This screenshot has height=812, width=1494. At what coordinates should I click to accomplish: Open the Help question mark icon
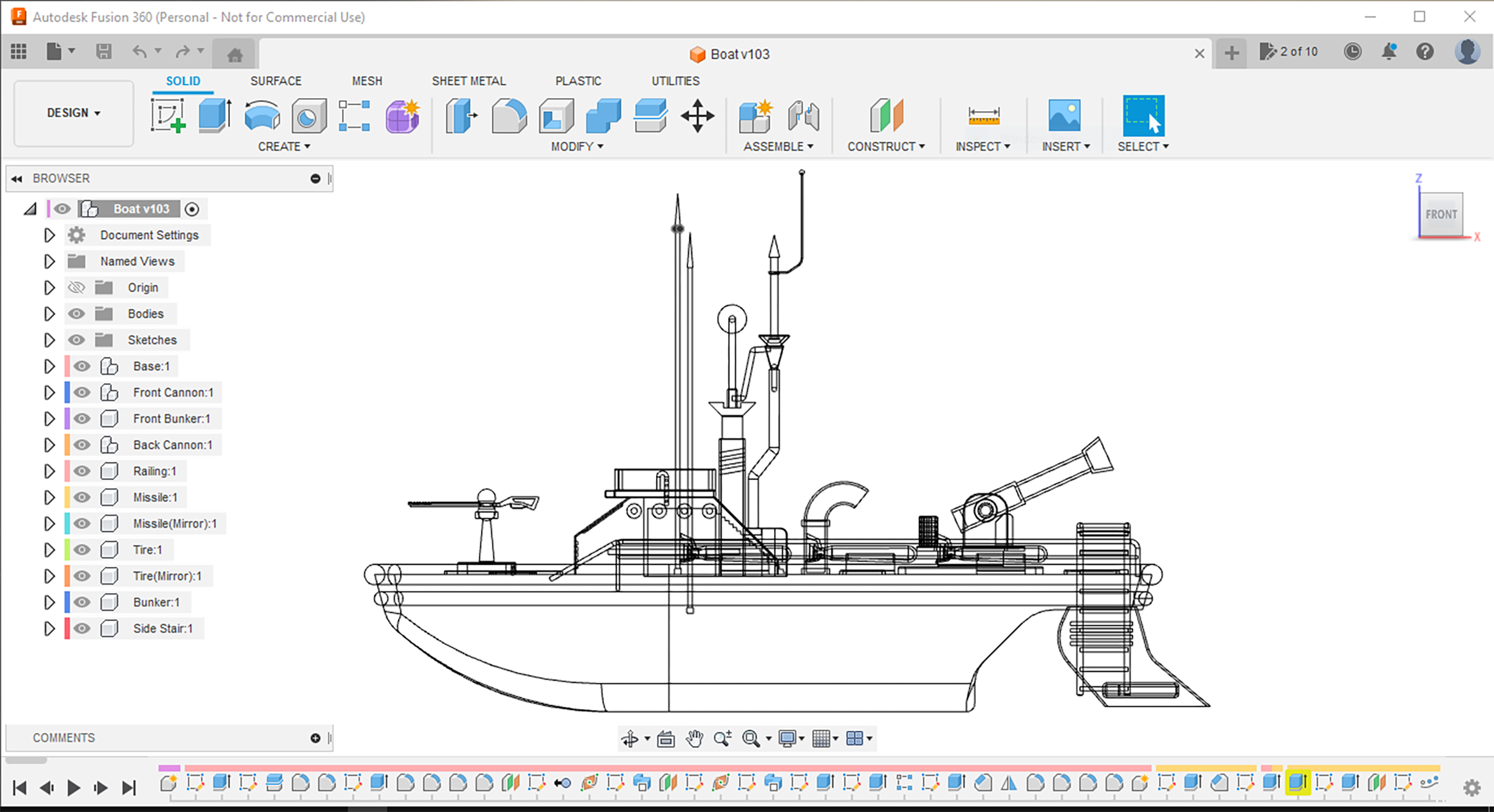click(x=1425, y=51)
